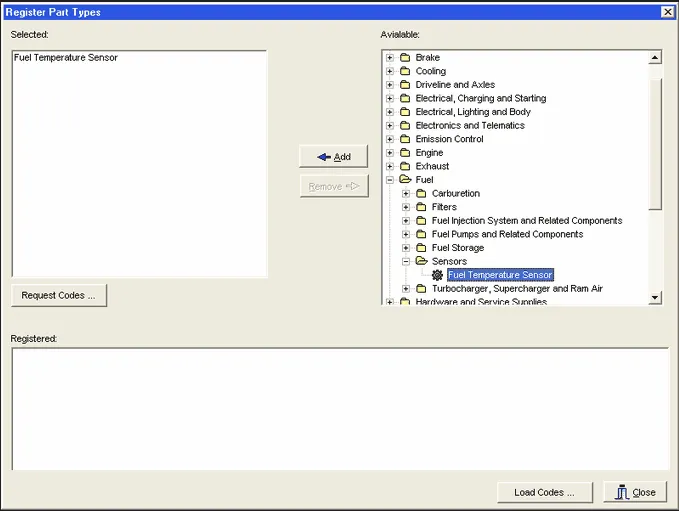Expand Fuel Pumps and Related Components
This screenshot has width=679, height=511.
click(x=406, y=234)
